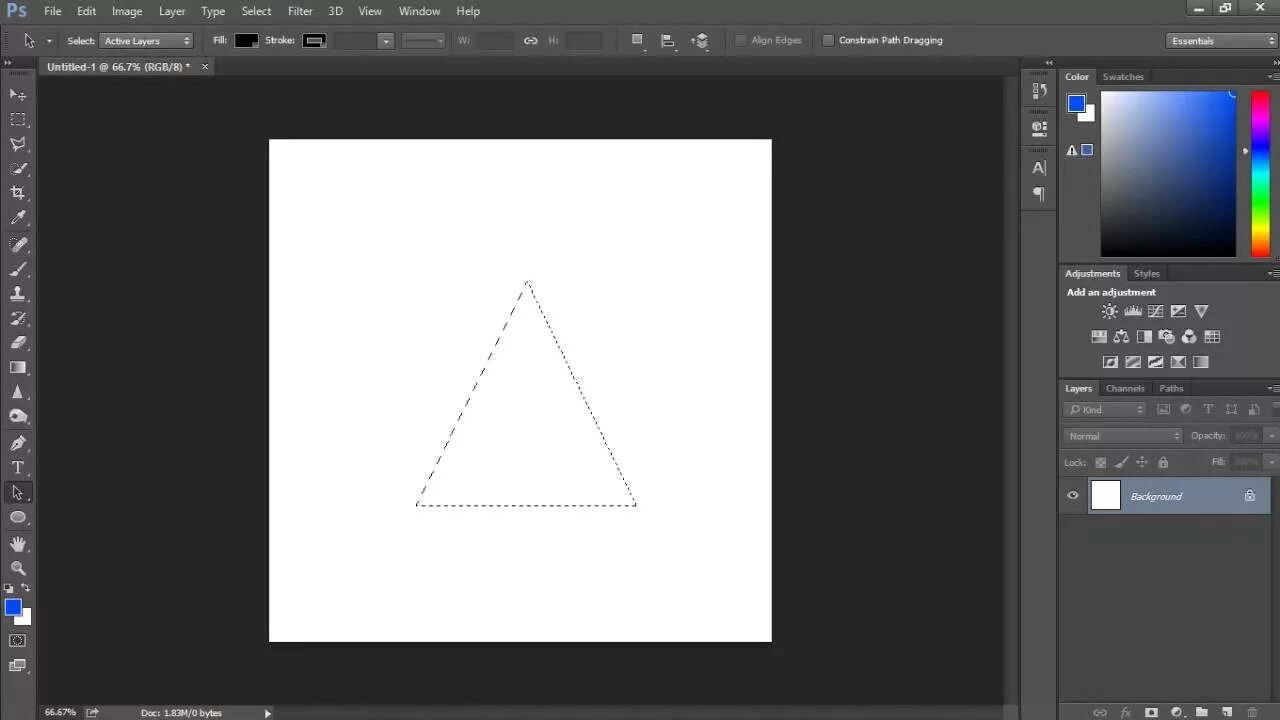Select the Healing Brush tool
This screenshot has height=720, width=1280.
(18, 245)
